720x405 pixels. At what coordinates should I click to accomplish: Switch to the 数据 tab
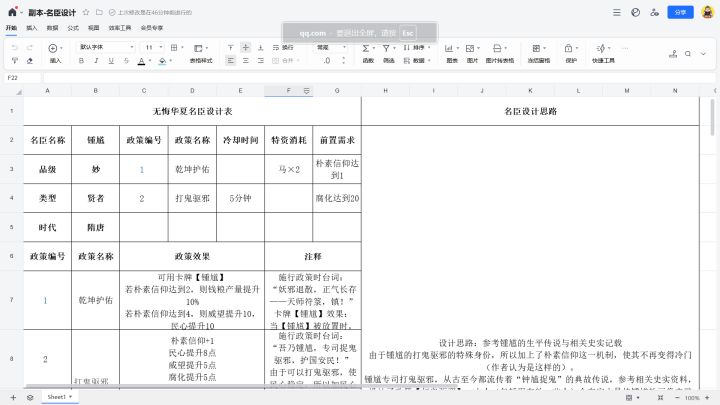click(x=52, y=28)
